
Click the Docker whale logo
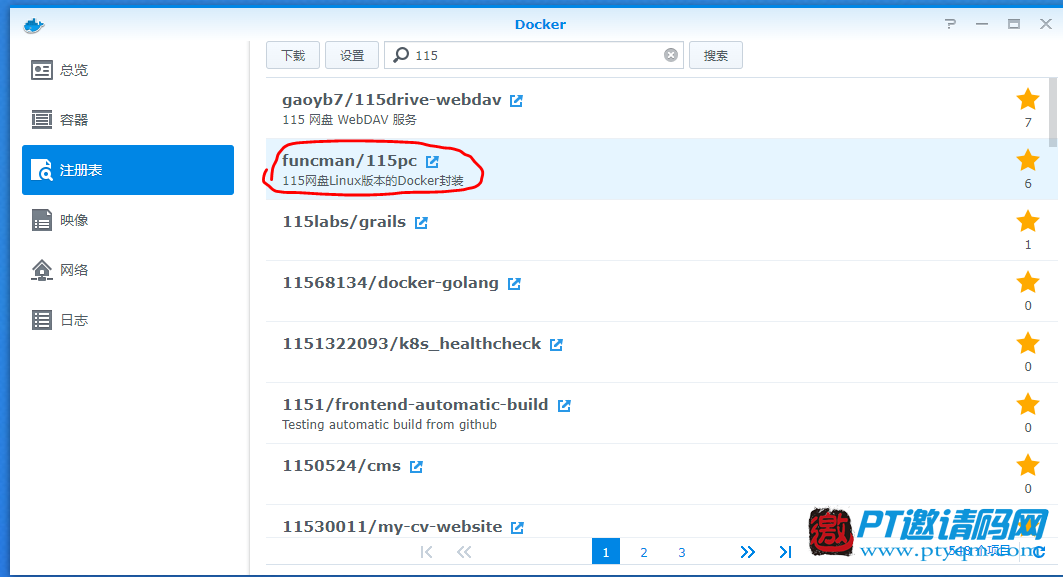(33, 26)
